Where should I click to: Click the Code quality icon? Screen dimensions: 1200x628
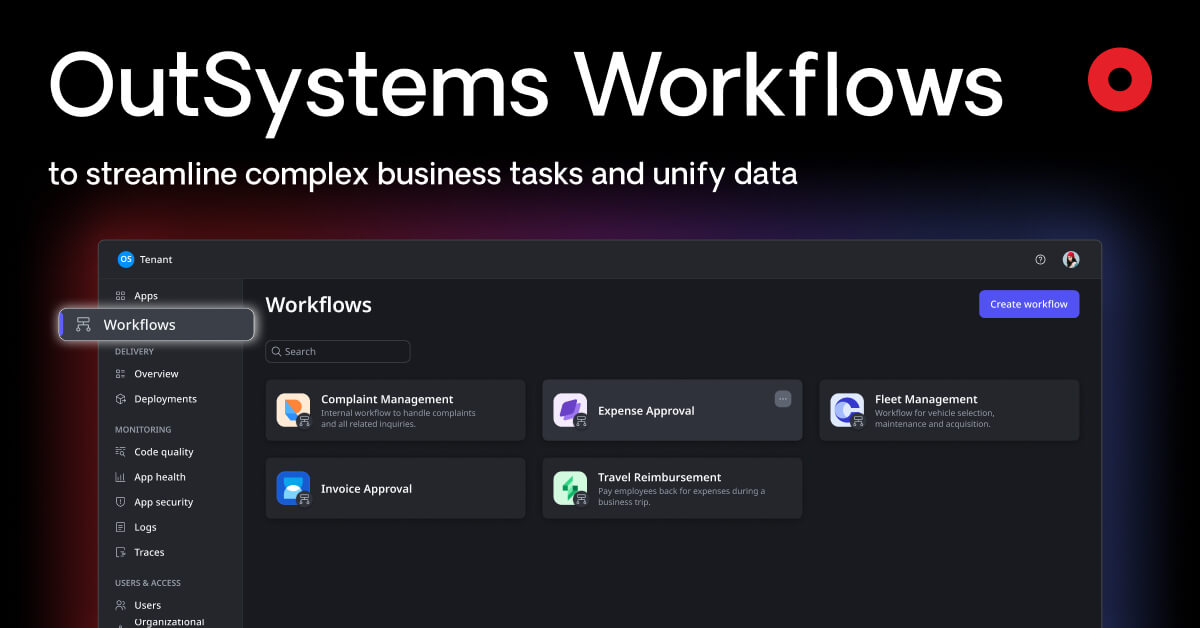coord(120,452)
